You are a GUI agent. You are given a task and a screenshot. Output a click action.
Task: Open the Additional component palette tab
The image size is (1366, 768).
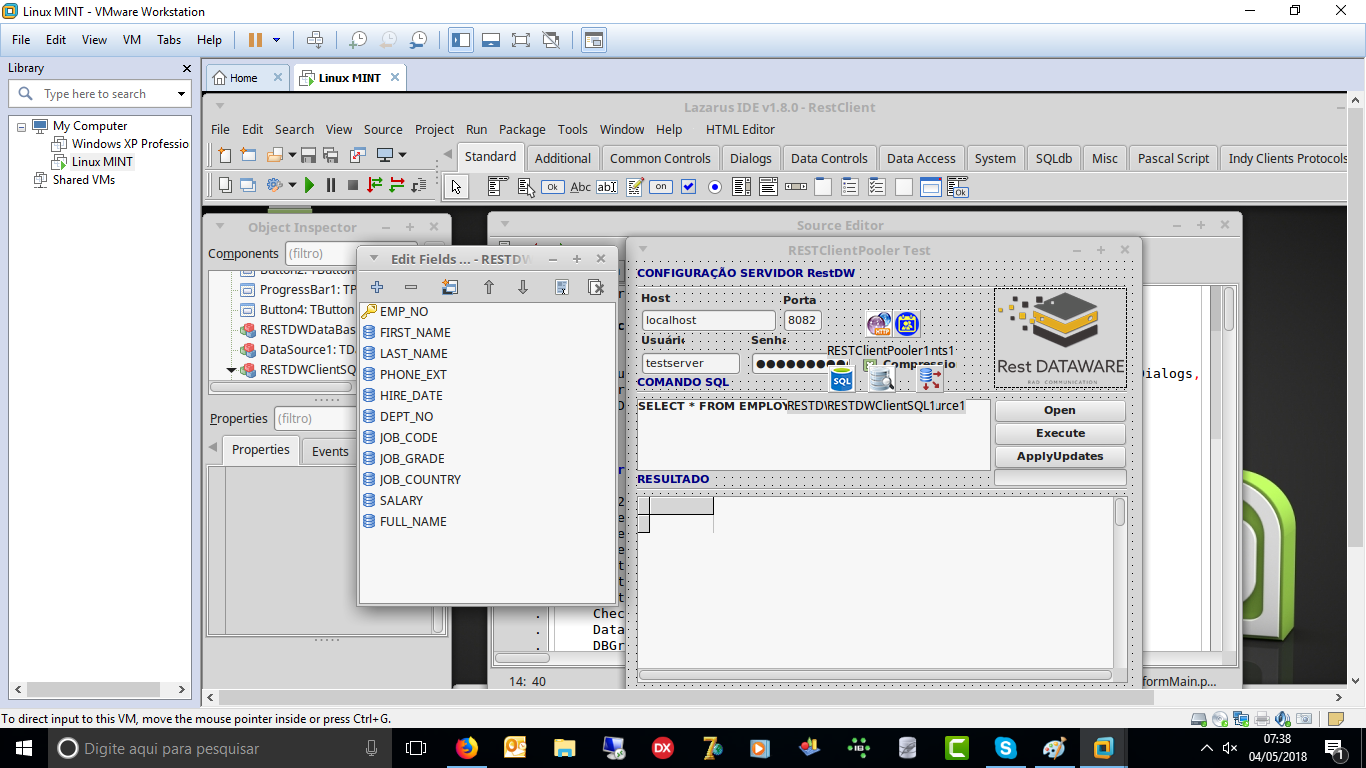tap(563, 158)
